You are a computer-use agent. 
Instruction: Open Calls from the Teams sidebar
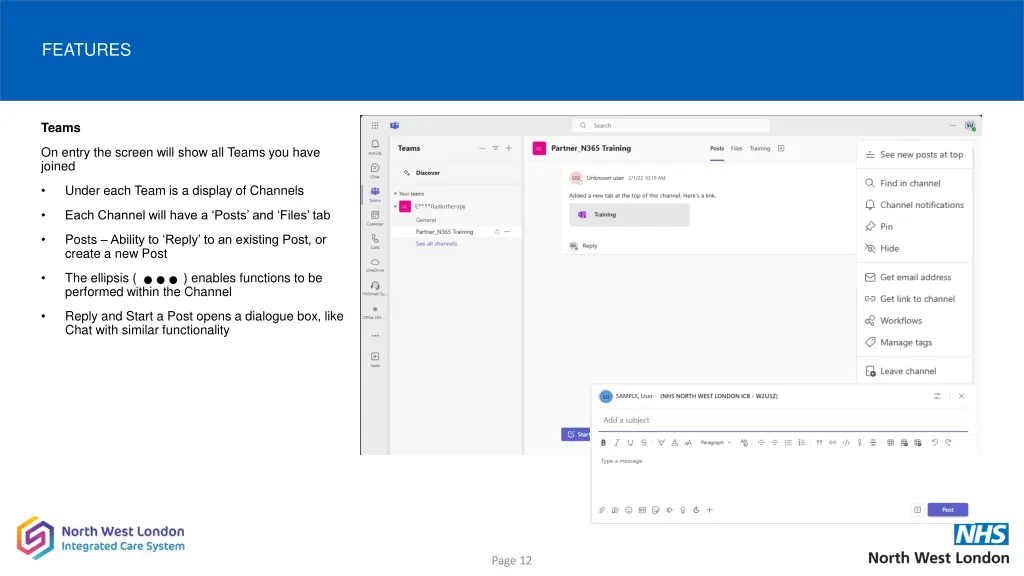click(375, 241)
